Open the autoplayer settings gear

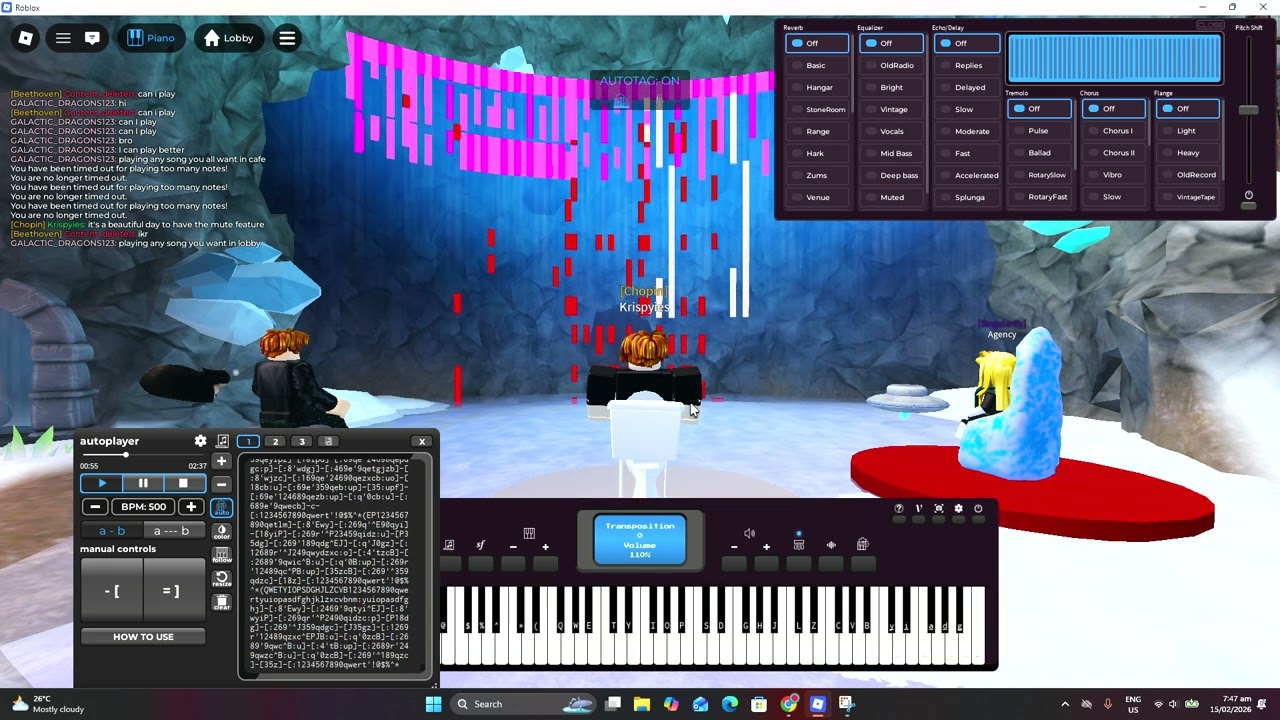pyautogui.click(x=200, y=441)
